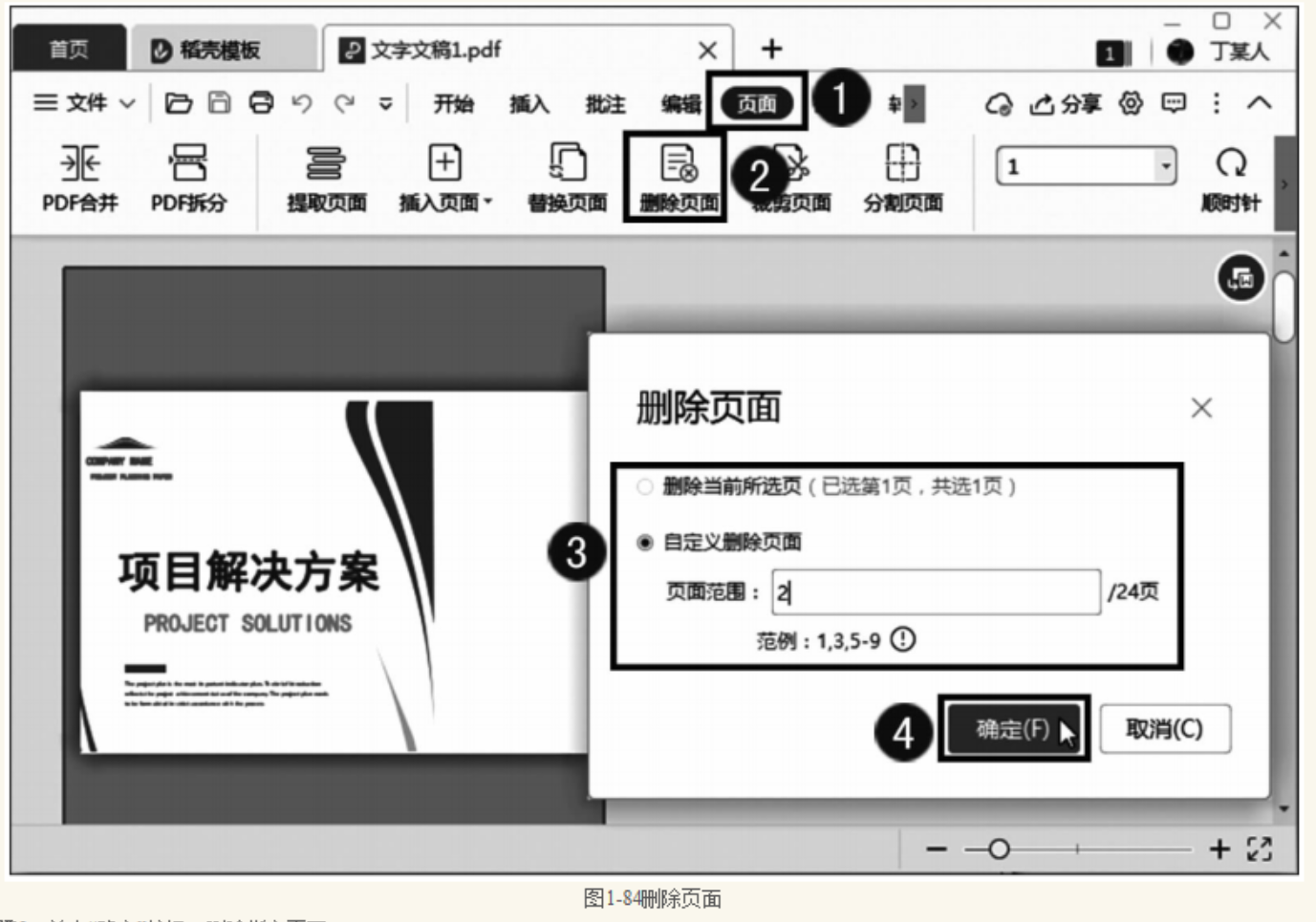Click the zoom in plus icon
This screenshot has width=1316, height=922.
(1219, 848)
